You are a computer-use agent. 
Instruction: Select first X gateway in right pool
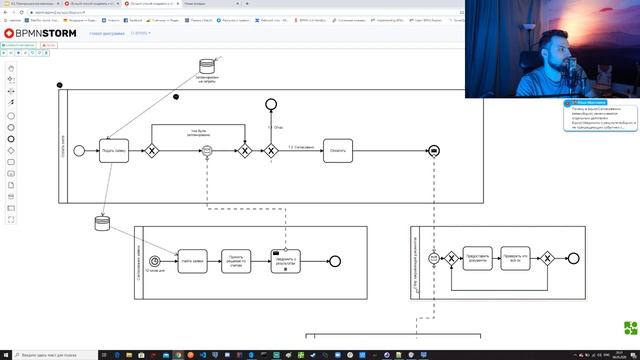coord(451,258)
